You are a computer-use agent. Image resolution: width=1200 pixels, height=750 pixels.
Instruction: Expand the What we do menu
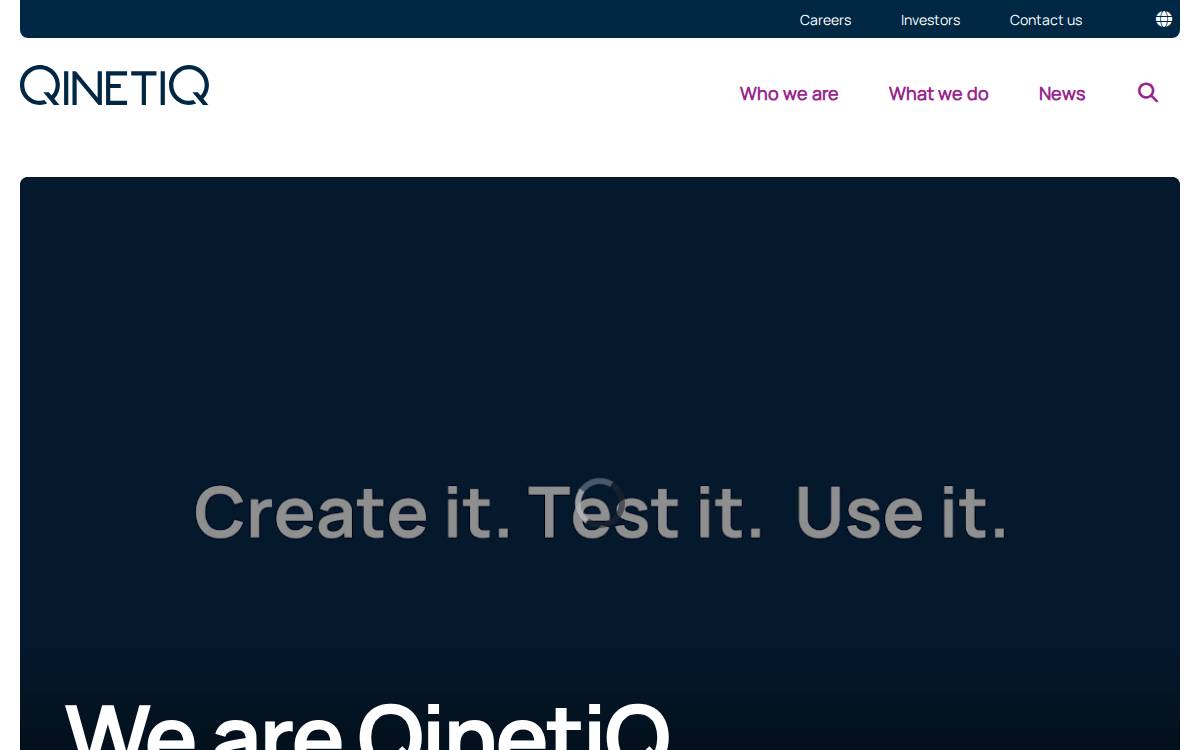pos(938,94)
